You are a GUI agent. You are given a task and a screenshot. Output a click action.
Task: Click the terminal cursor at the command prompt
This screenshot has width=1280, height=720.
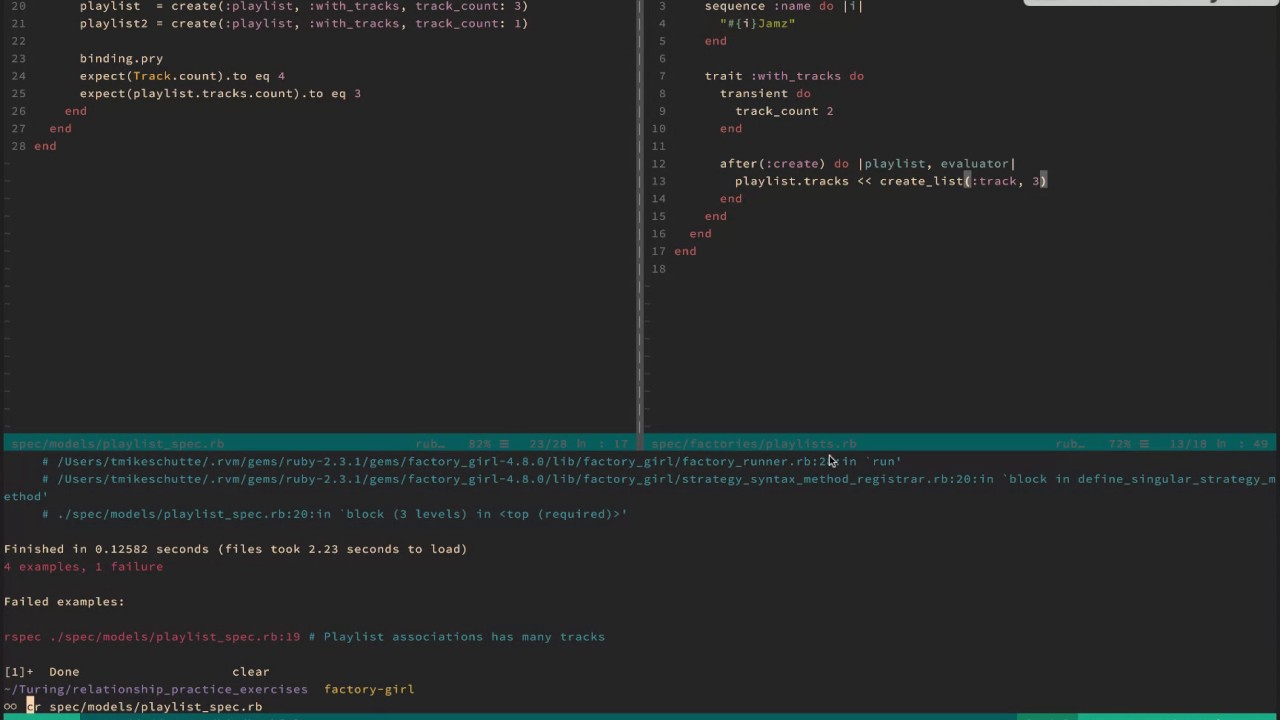click(30, 706)
